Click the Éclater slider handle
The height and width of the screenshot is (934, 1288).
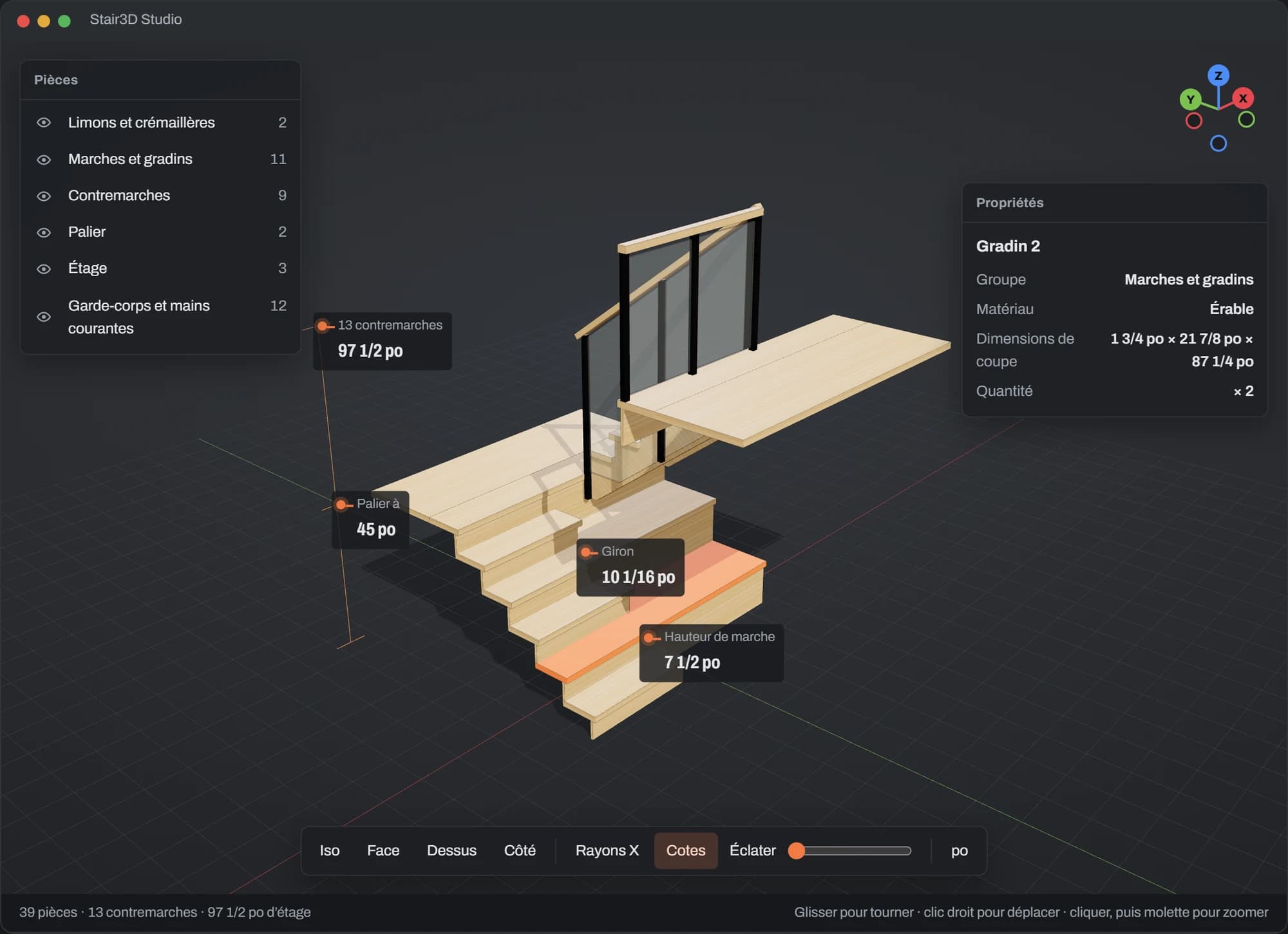(797, 850)
